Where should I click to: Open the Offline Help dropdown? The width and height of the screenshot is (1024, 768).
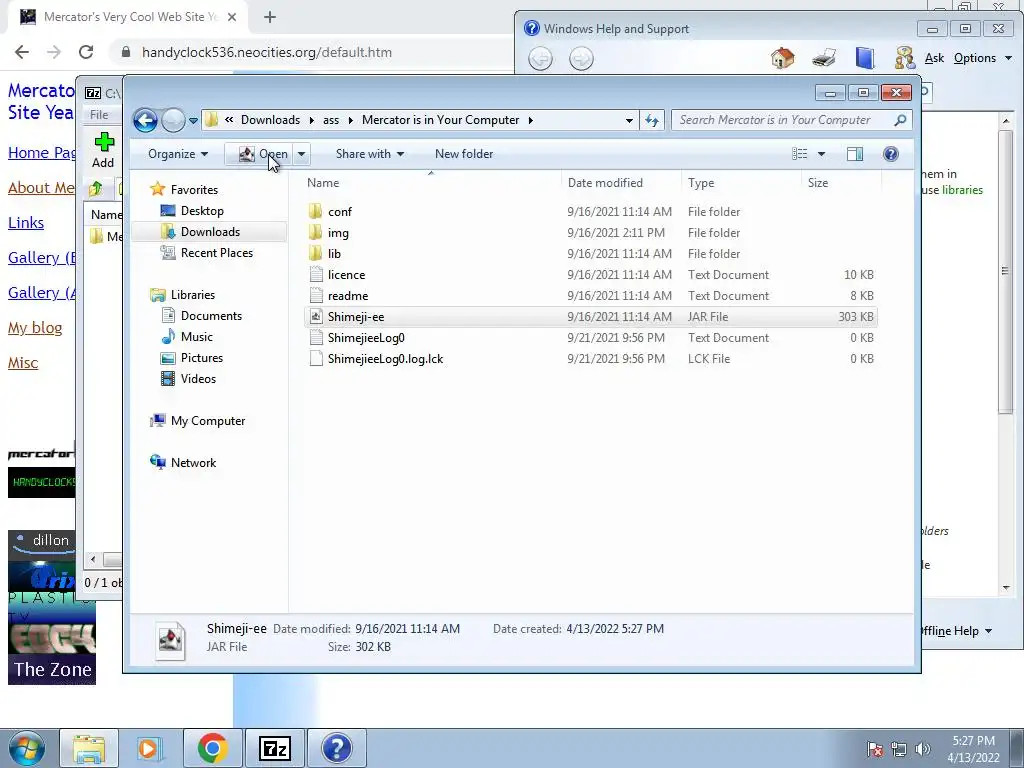[957, 631]
